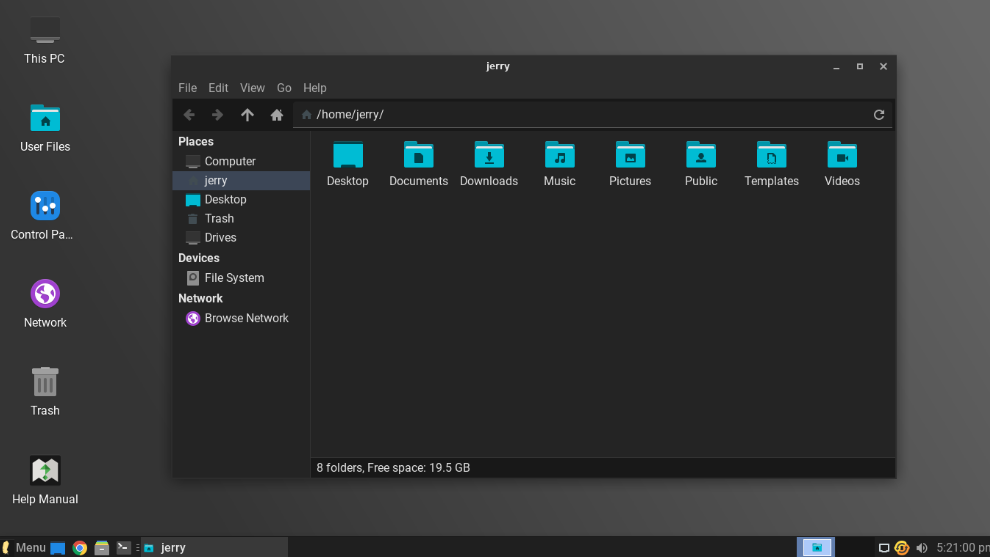Image resolution: width=990 pixels, height=557 pixels.
Task: Select the Templates folder
Action: tap(772, 164)
